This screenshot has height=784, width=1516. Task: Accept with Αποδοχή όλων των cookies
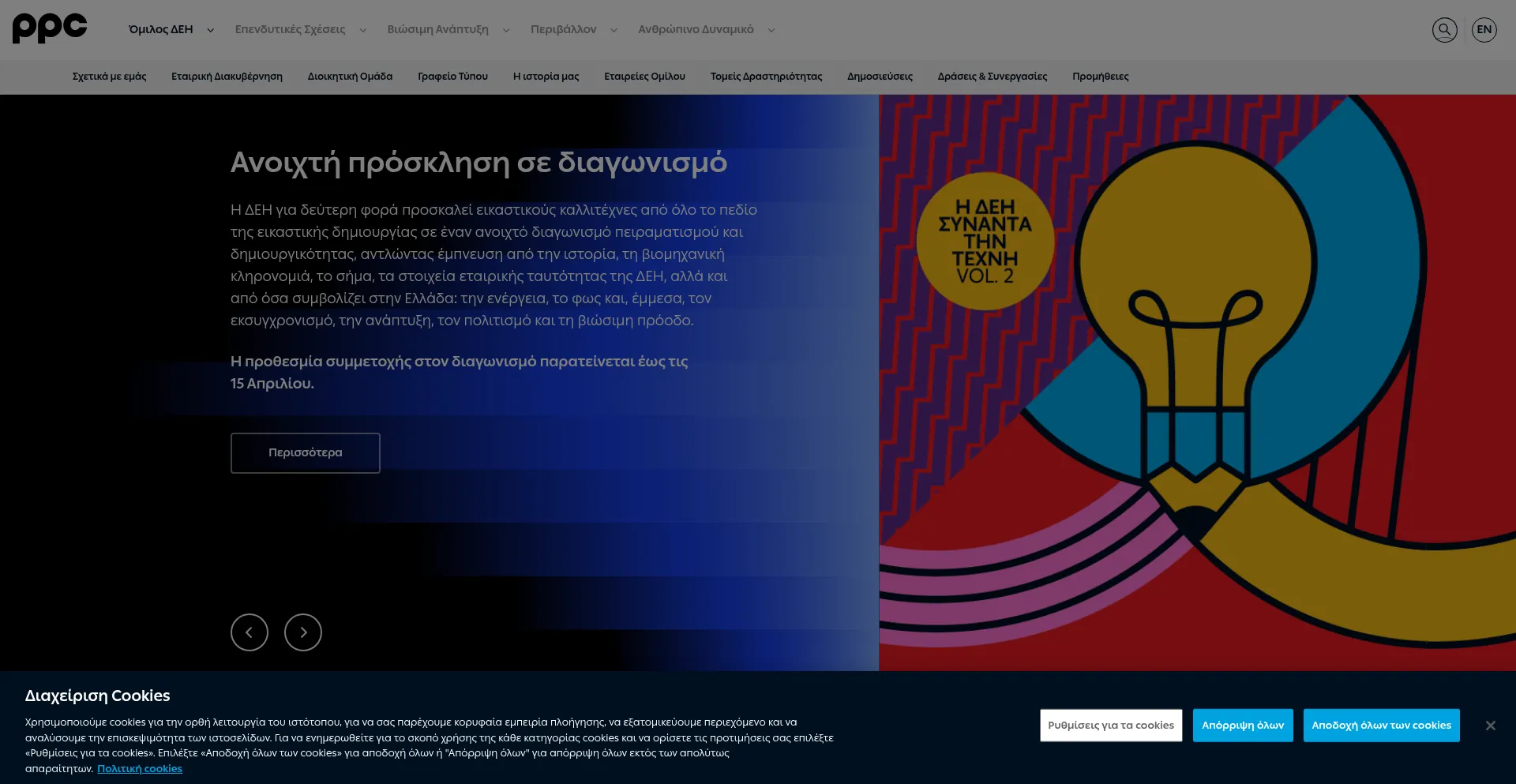[1381, 726]
